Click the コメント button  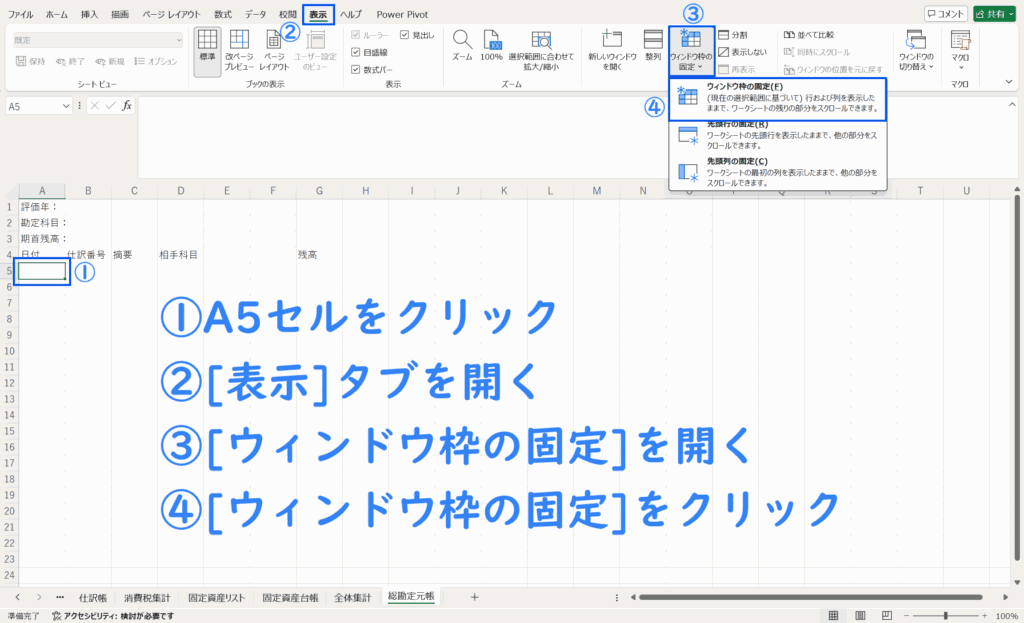coord(945,14)
